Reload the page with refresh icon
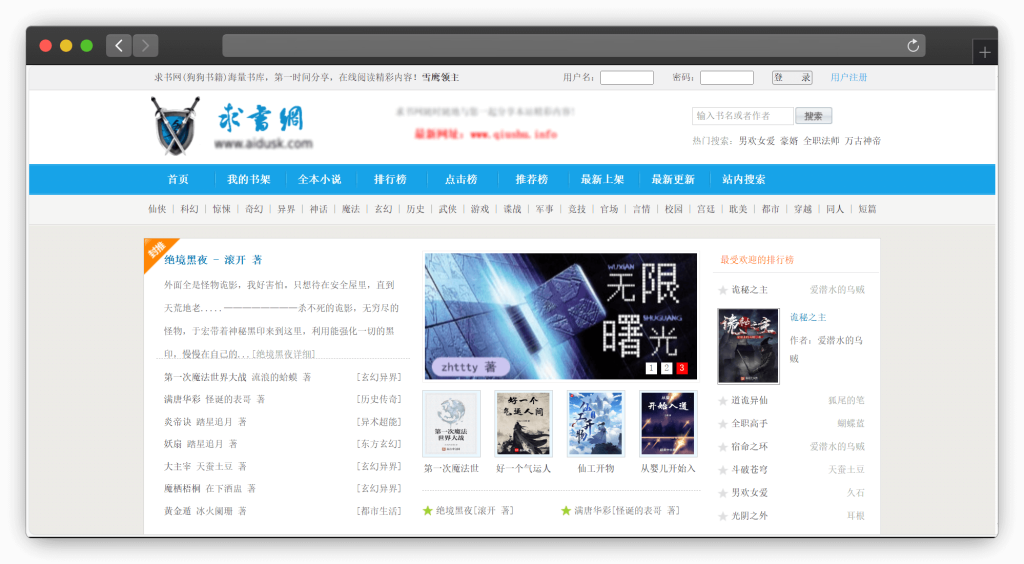The width and height of the screenshot is (1024, 564). coord(913,46)
